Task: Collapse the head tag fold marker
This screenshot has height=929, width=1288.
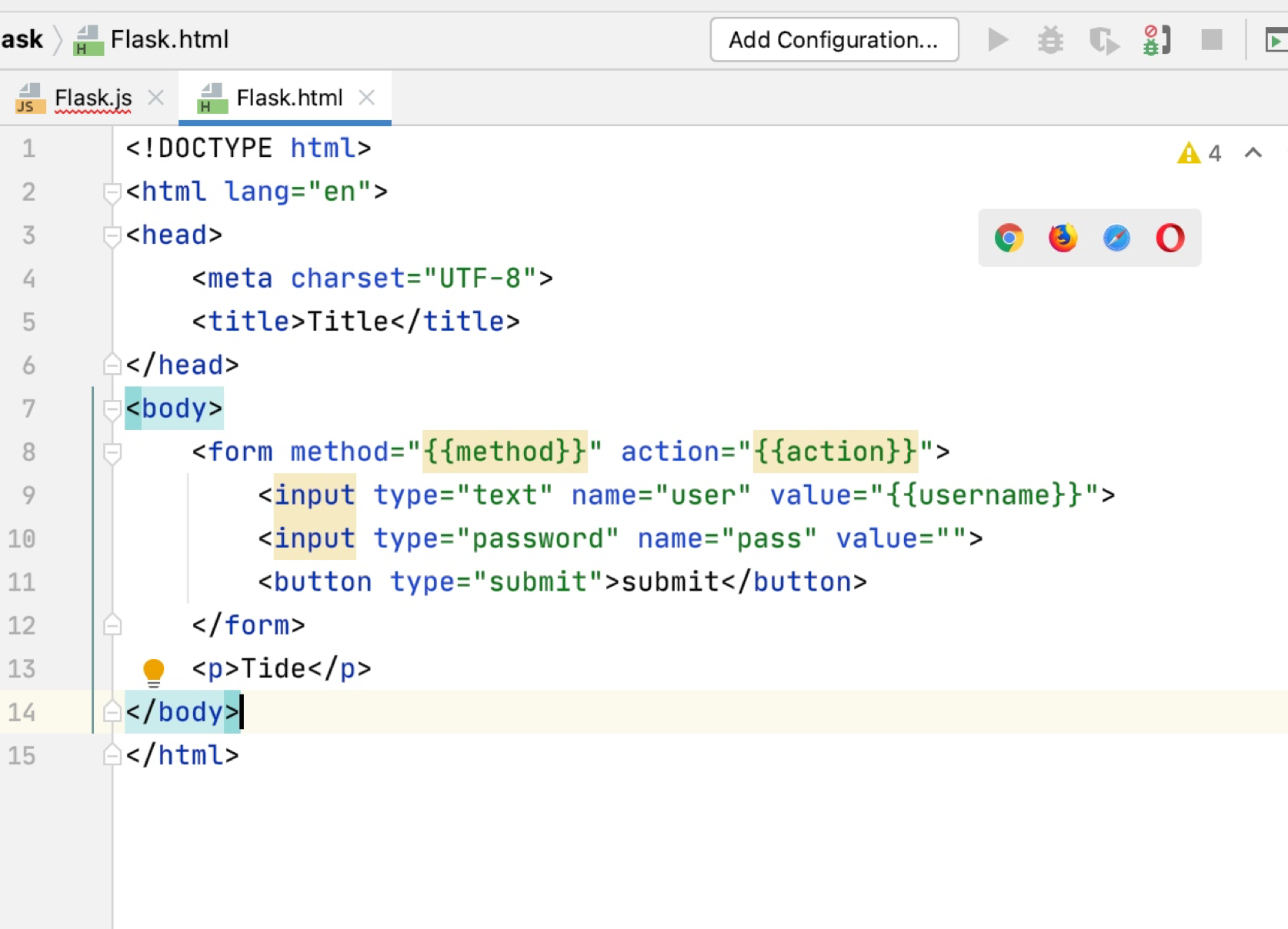Action: (x=112, y=235)
